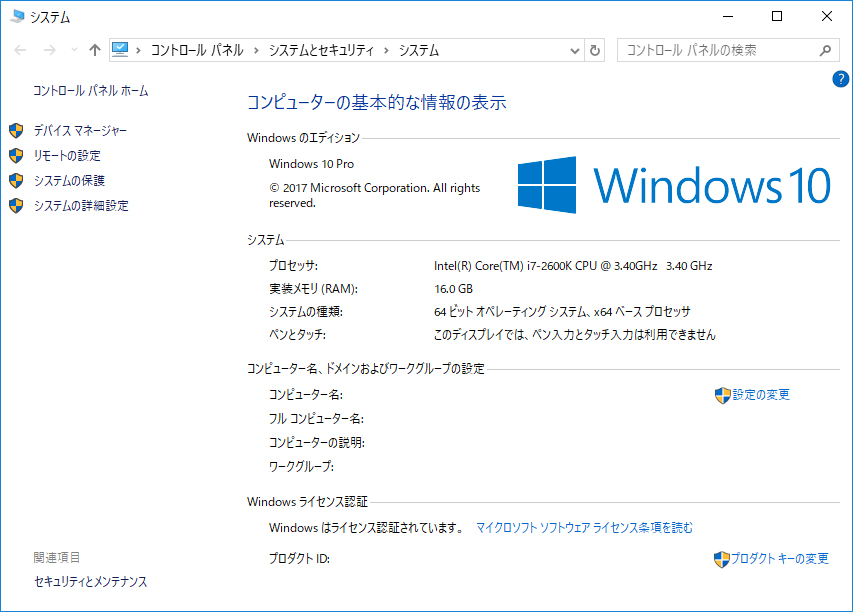This screenshot has width=853, height=612.
Task: Close the システム window
Action: pyautogui.click(x=827, y=17)
